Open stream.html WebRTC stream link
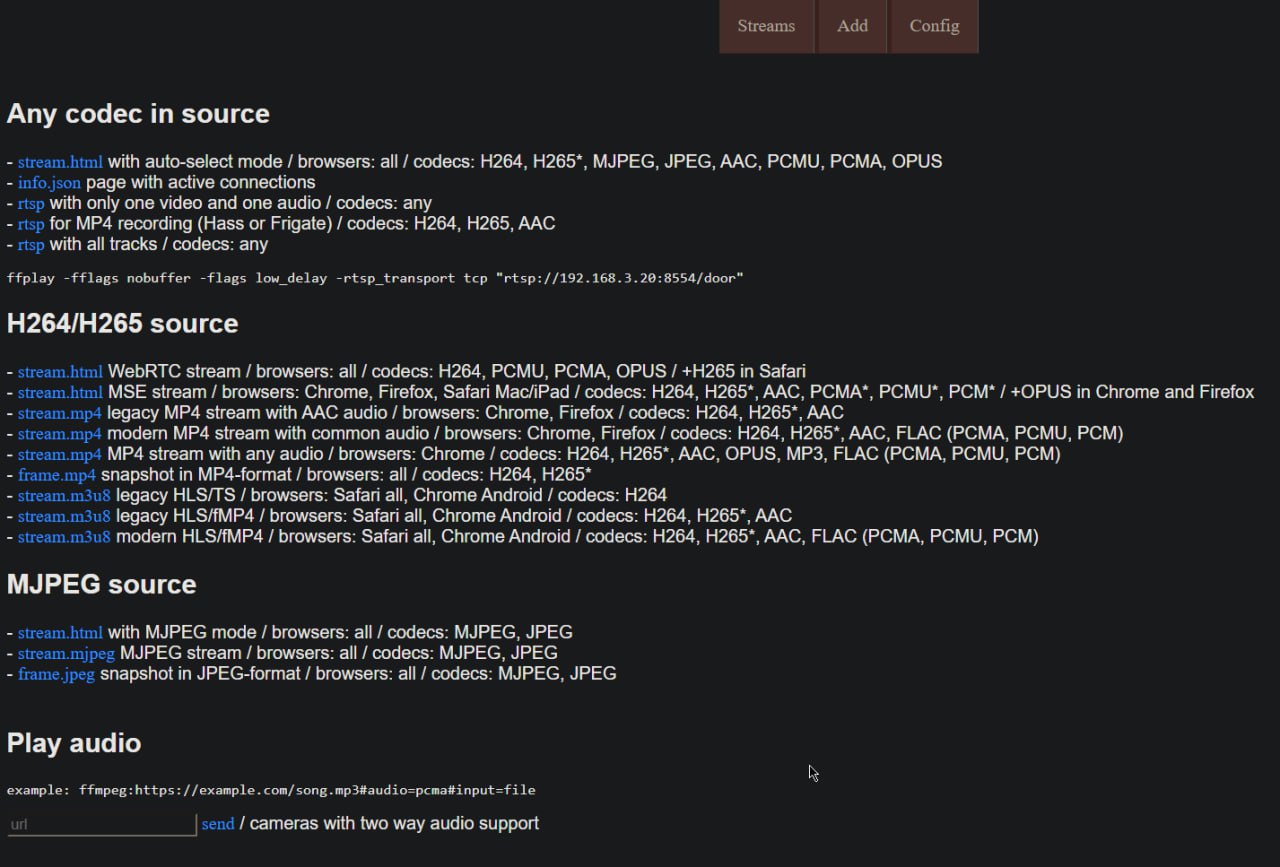The height and width of the screenshot is (867, 1280). click(x=60, y=372)
